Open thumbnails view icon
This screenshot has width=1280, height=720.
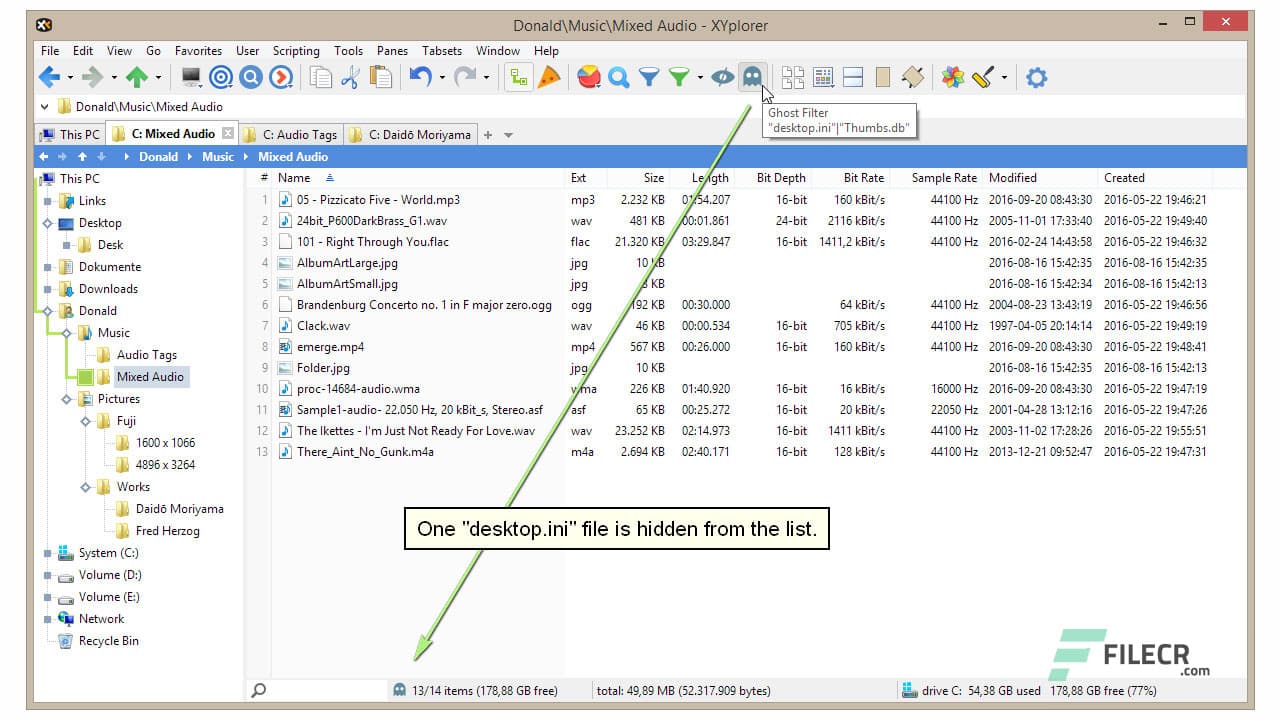tap(793, 77)
